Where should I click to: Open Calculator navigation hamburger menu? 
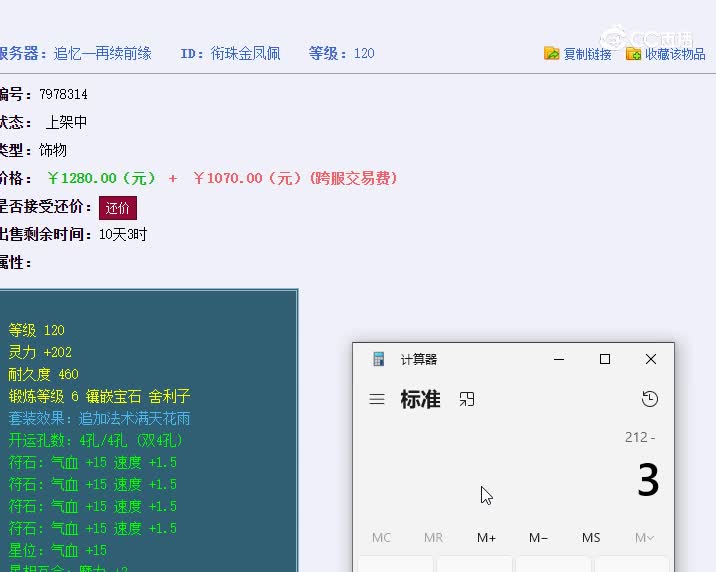point(377,399)
